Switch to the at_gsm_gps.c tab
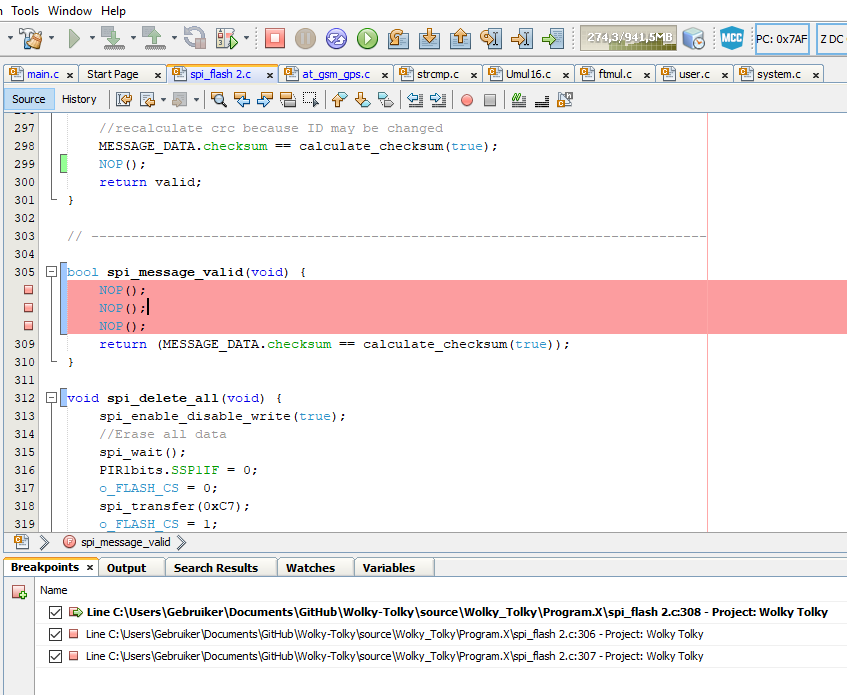 (335, 74)
